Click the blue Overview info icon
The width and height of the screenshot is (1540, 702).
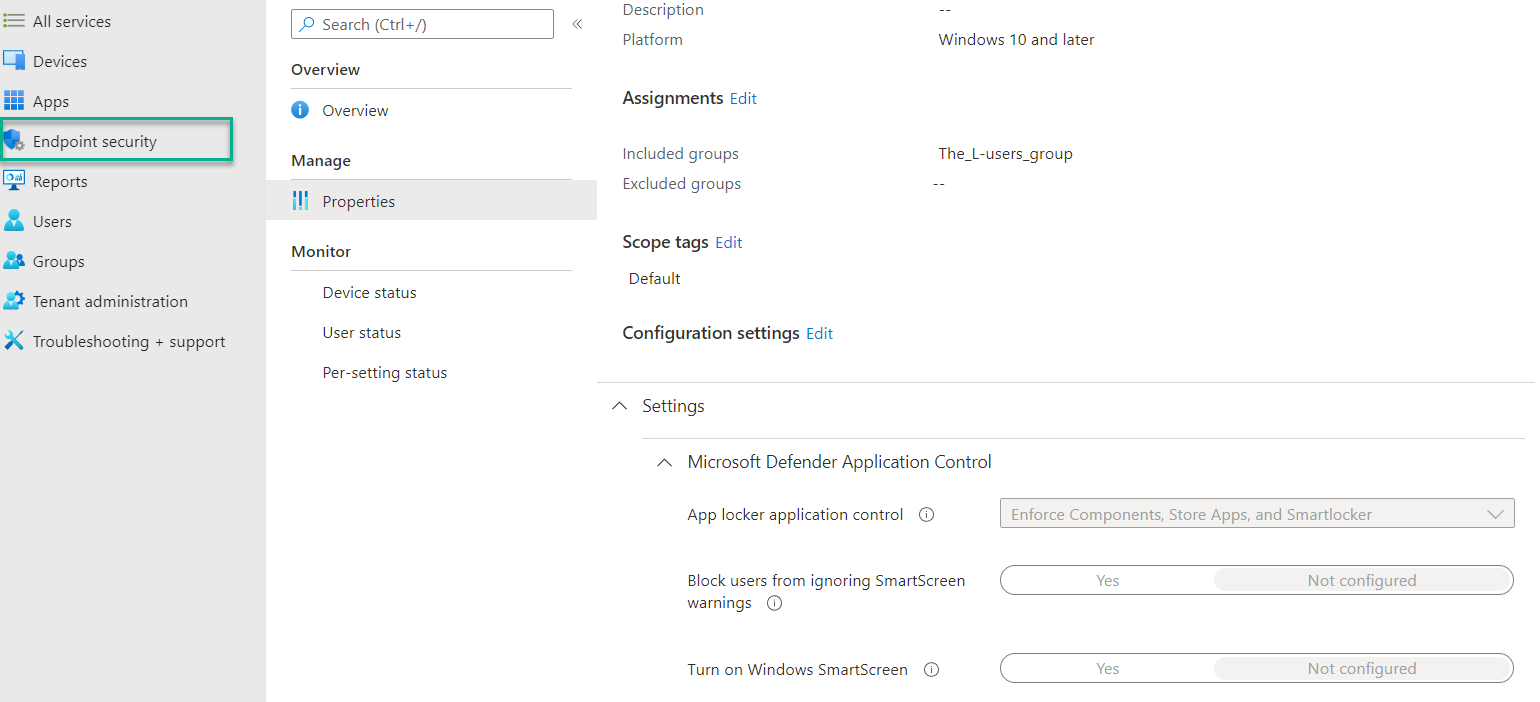tap(300, 110)
